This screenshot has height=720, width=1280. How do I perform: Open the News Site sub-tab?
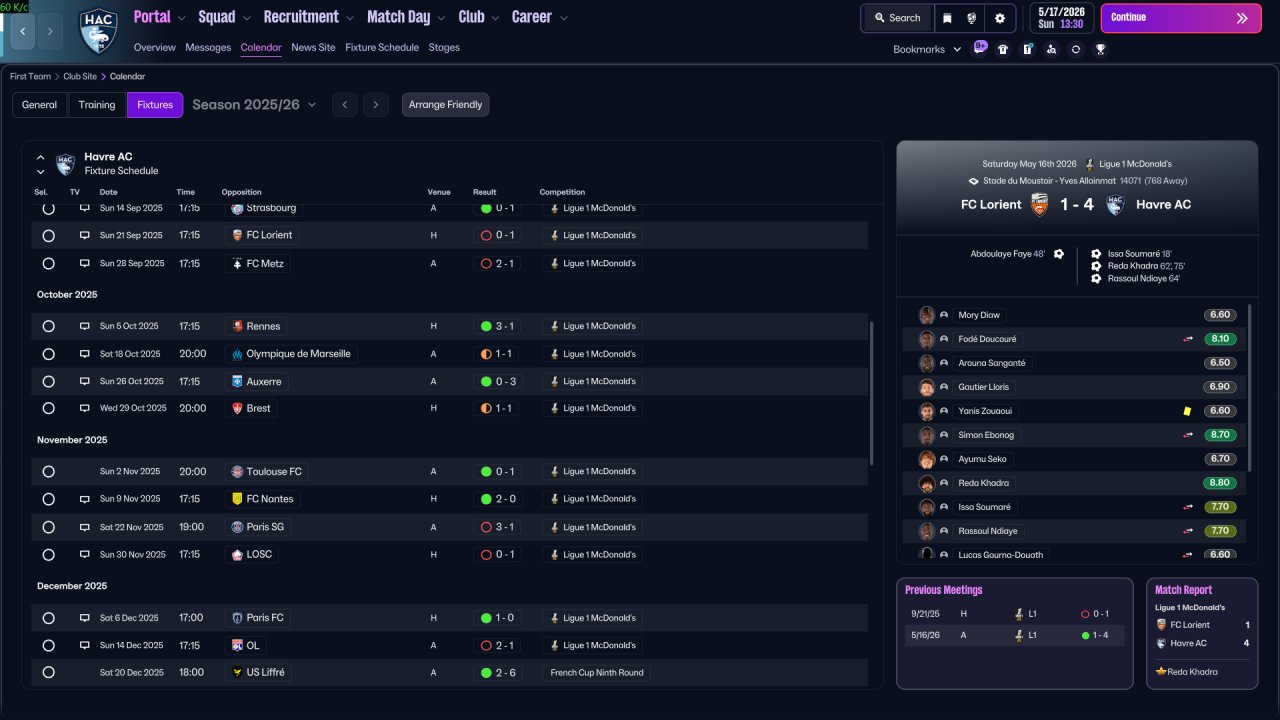click(313, 48)
